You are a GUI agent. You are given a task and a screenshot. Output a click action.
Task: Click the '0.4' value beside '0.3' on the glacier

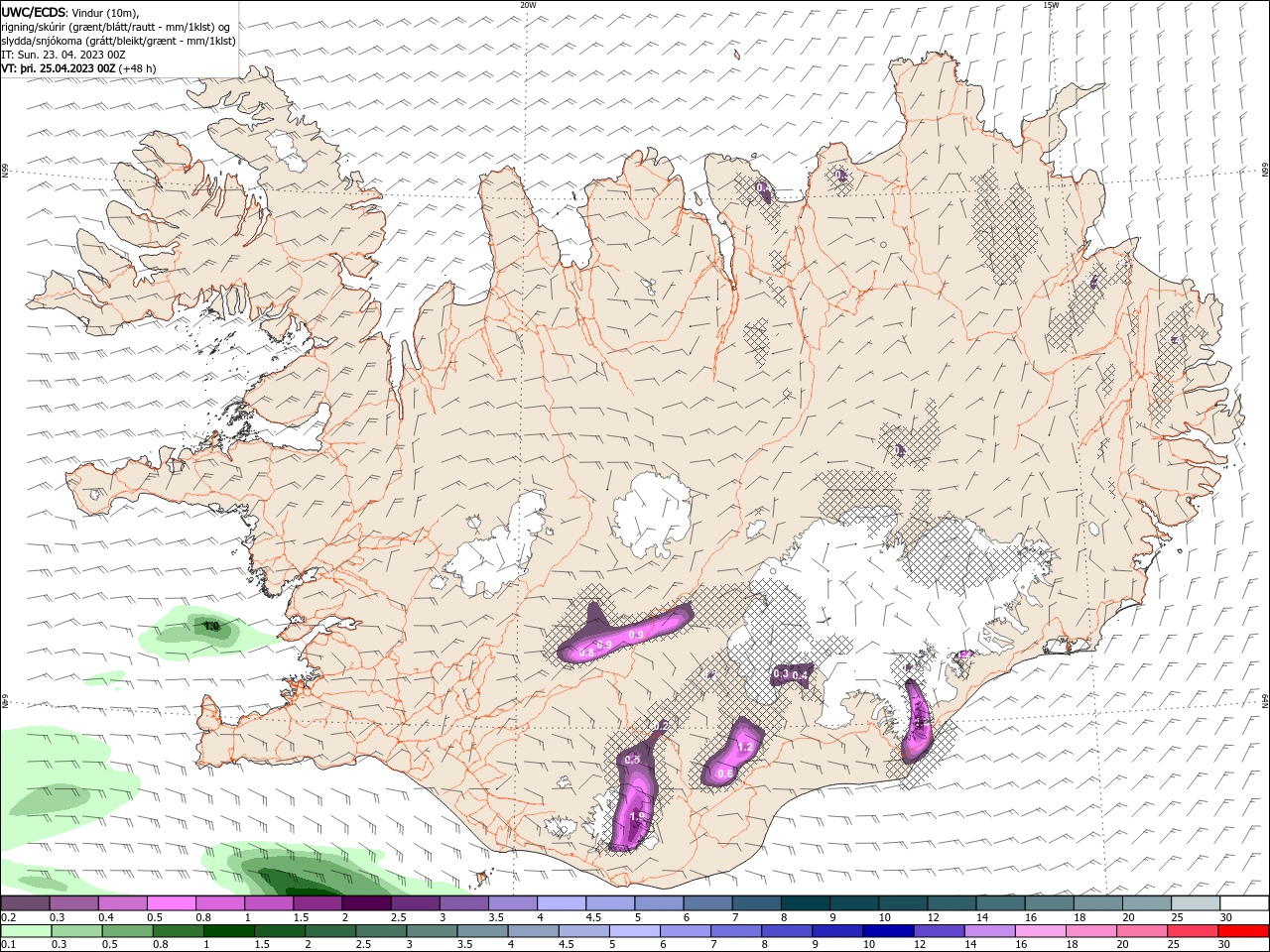pyautogui.click(x=801, y=675)
